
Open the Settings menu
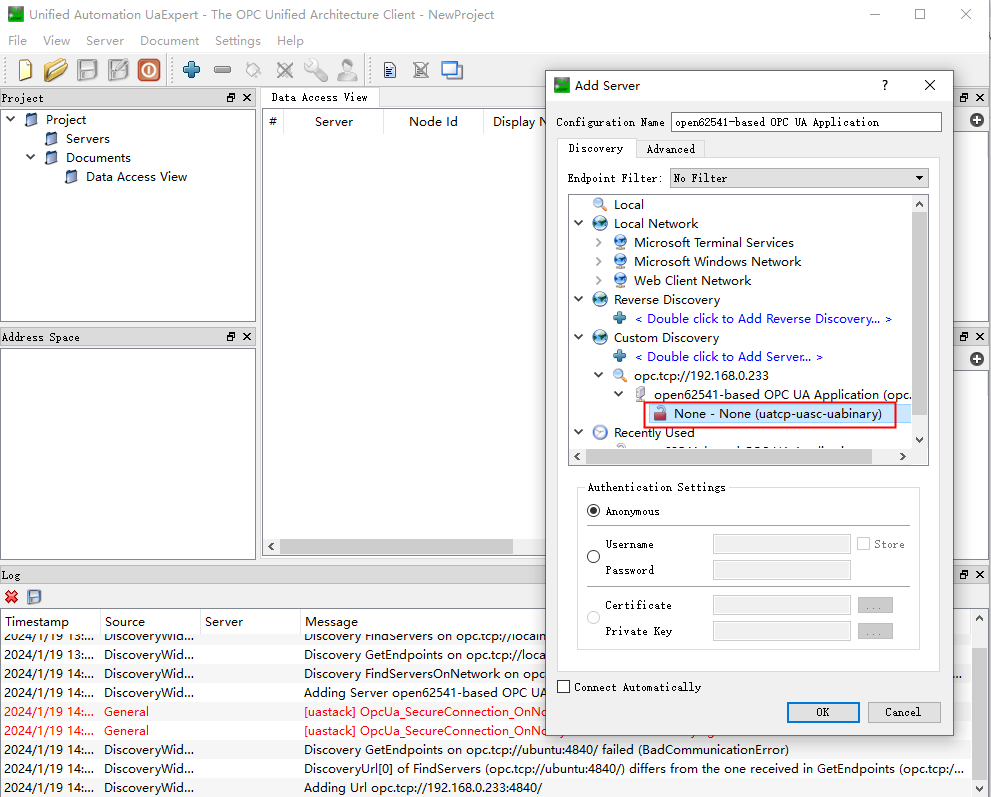237,41
